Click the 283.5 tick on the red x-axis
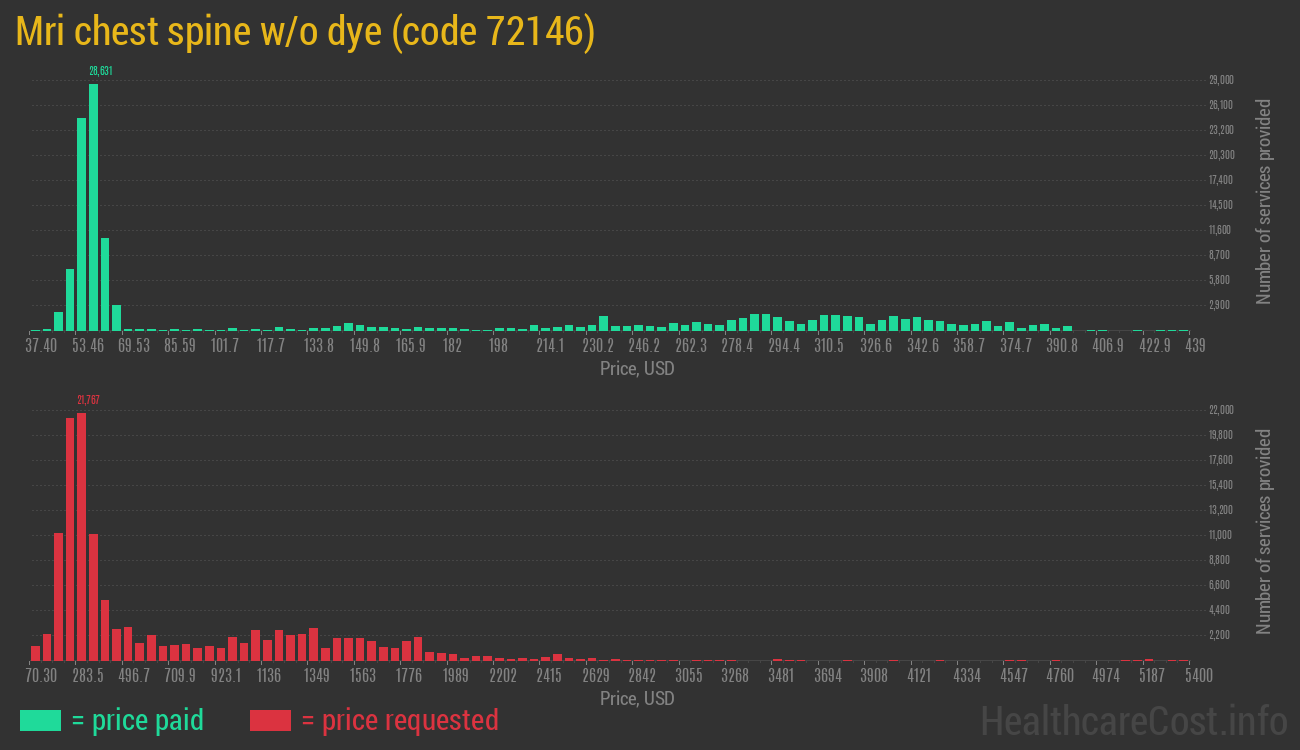Image resolution: width=1300 pixels, height=750 pixels. point(87,676)
